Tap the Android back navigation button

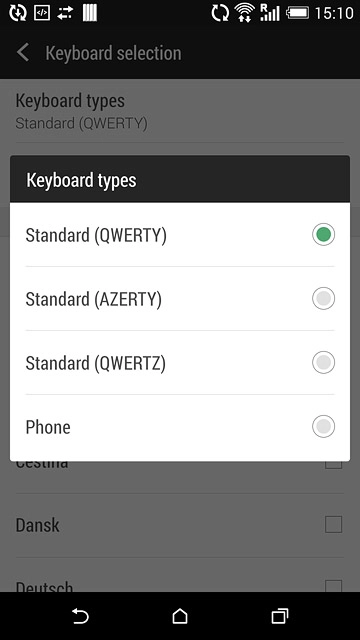(x=80, y=616)
